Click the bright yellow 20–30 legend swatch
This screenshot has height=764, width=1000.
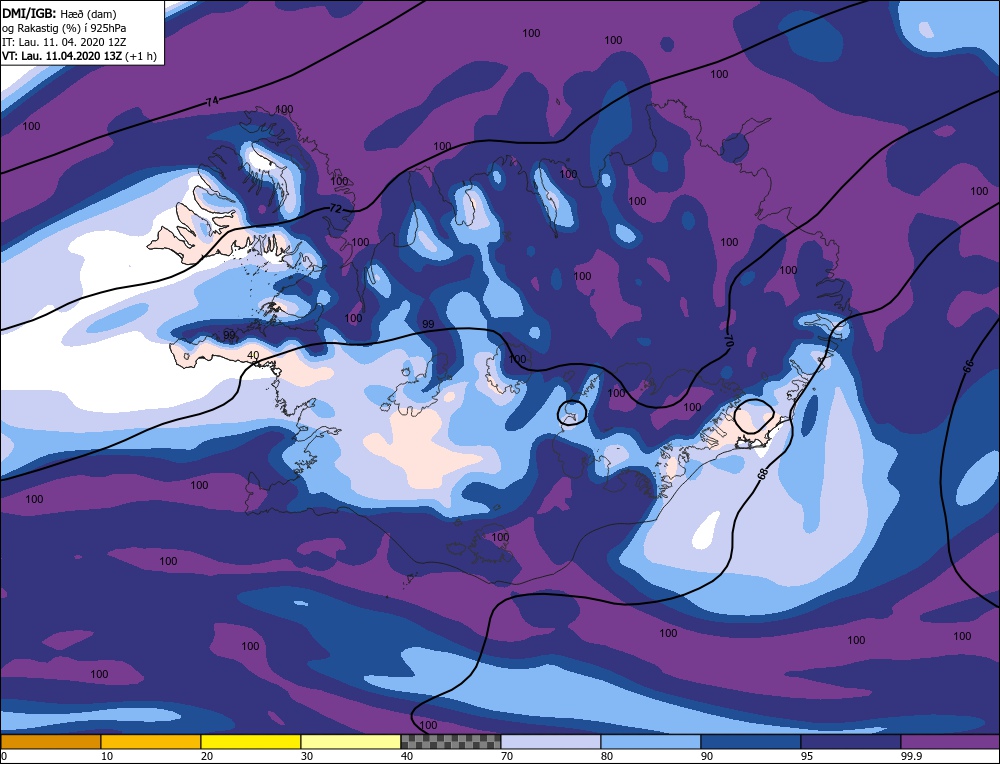[251, 742]
